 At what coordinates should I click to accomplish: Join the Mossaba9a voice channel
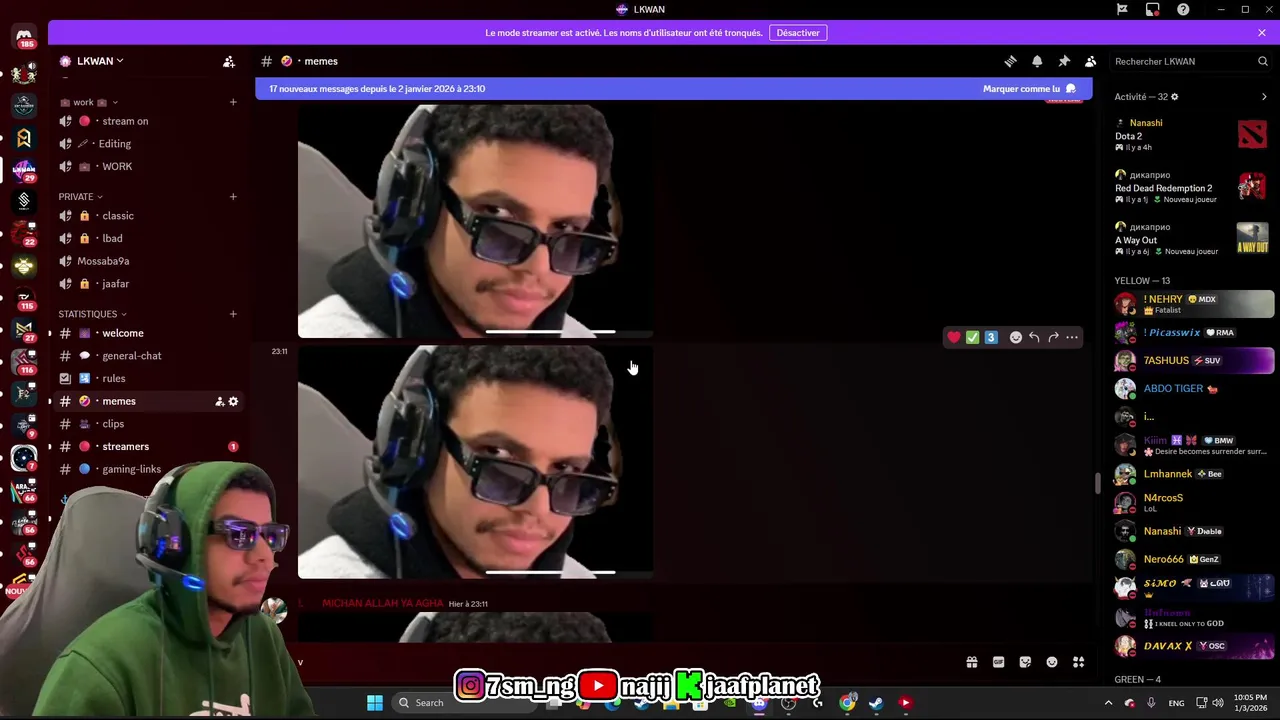(x=148, y=261)
